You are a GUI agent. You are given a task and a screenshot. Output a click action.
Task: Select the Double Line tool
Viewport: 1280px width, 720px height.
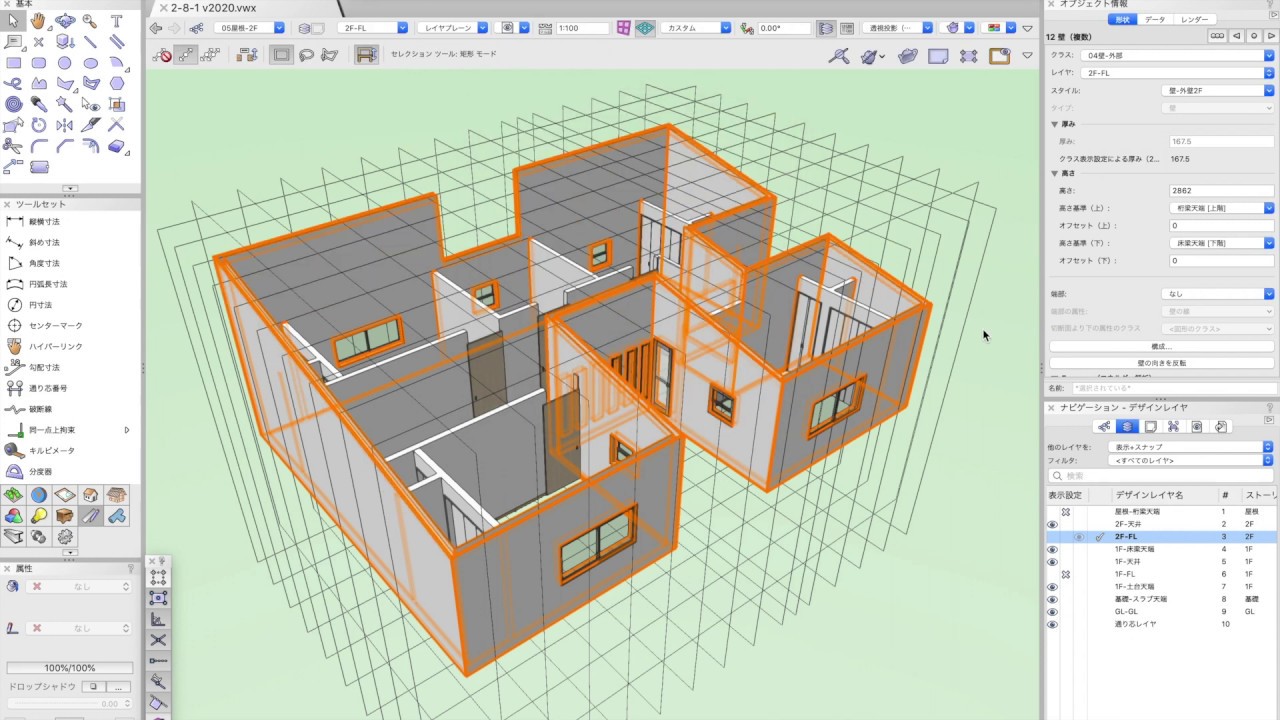pyautogui.click(x=117, y=42)
